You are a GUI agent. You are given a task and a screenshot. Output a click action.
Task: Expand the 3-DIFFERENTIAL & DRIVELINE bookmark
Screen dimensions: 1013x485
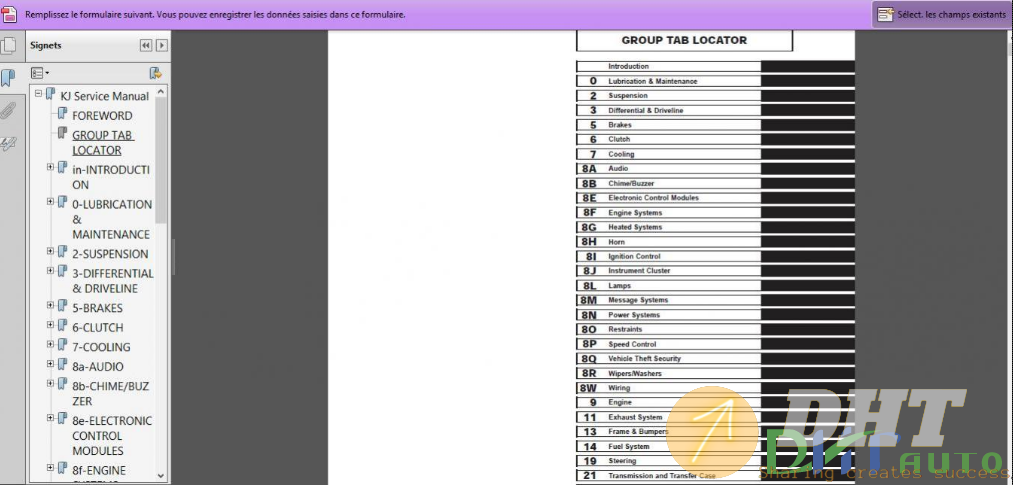[x=50, y=271]
